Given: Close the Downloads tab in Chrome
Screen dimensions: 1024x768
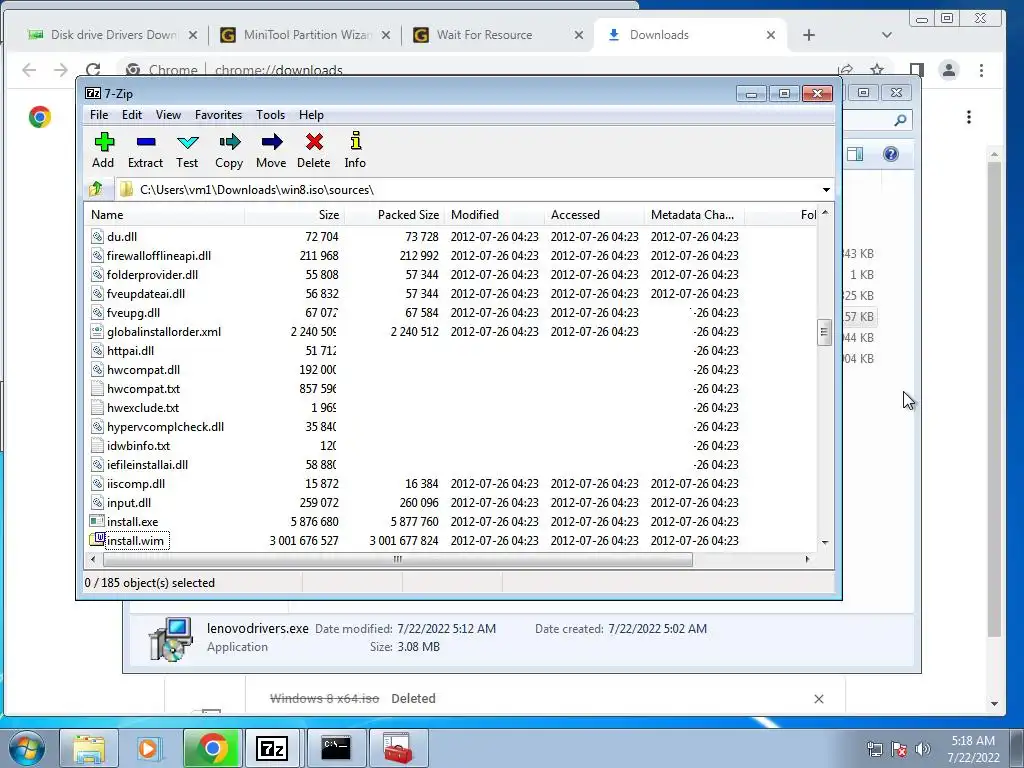Looking at the screenshot, I should (771, 35).
